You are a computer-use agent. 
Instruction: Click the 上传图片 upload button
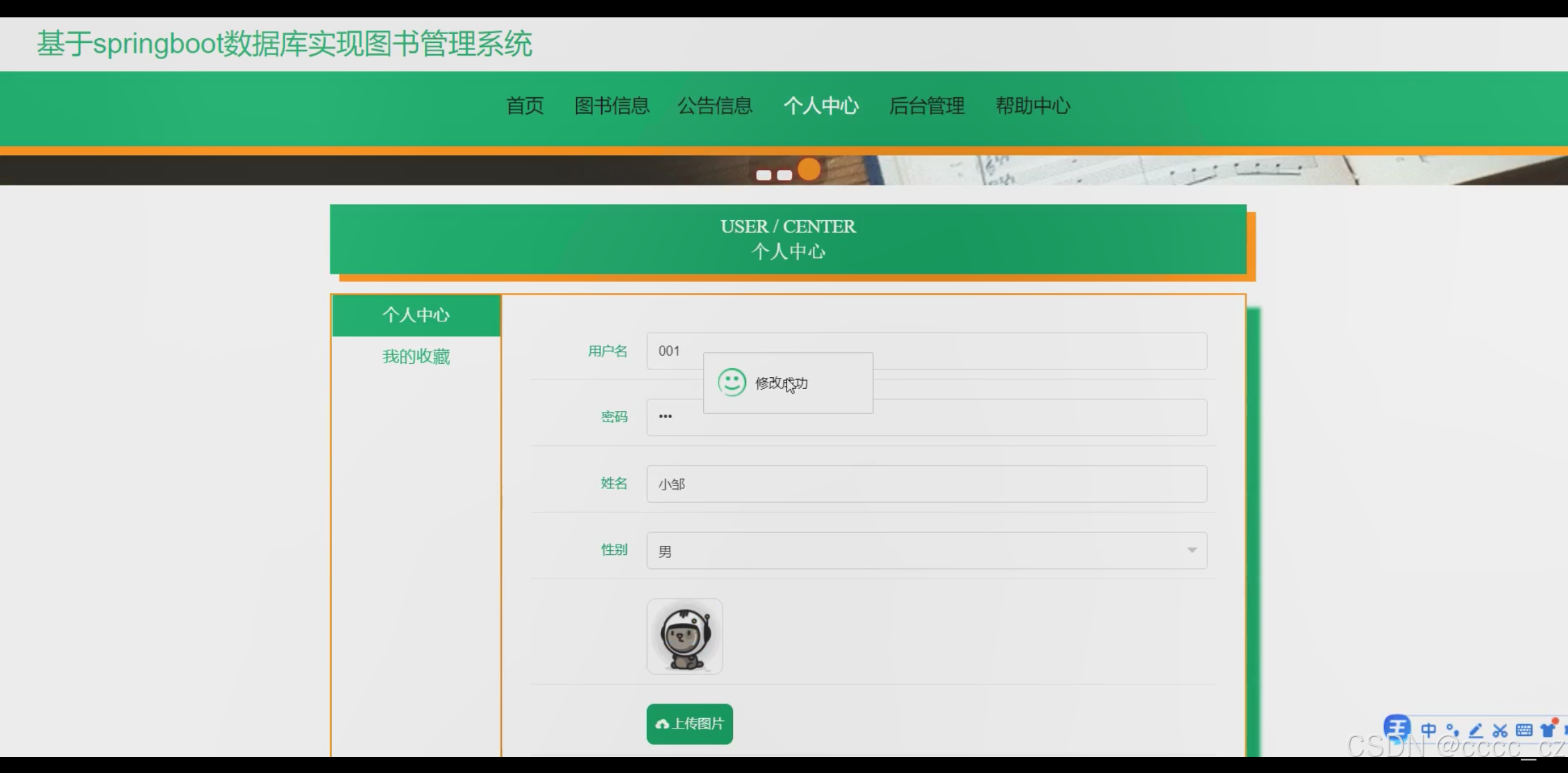point(689,724)
